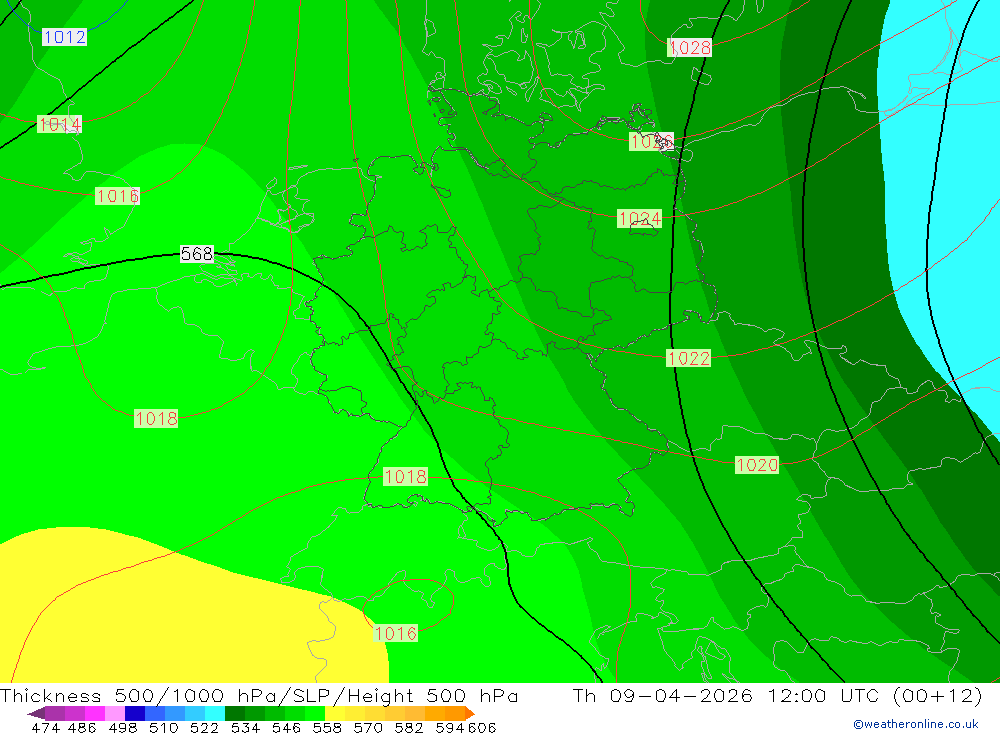Click the 522 legend value
Viewport: 1000px width, 733px height.
tap(204, 727)
